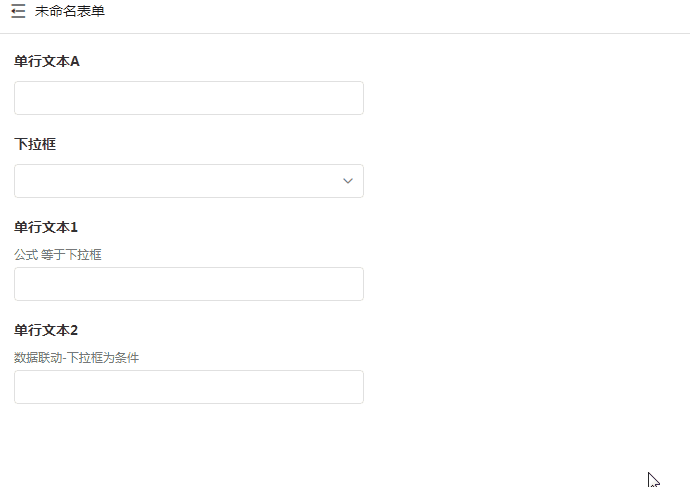
Task: Click the 数据联动-下拉框为条件 description text
Action: pos(76,357)
